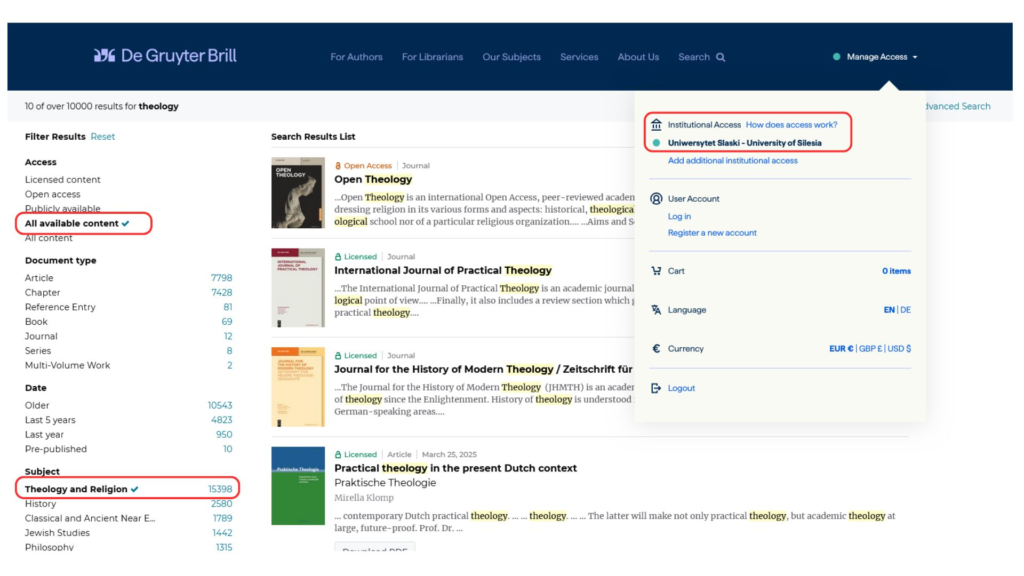Open the Open Theology cover thumbnail
Viewport: 1024px width, 576px height.
[x=298, y=193]
